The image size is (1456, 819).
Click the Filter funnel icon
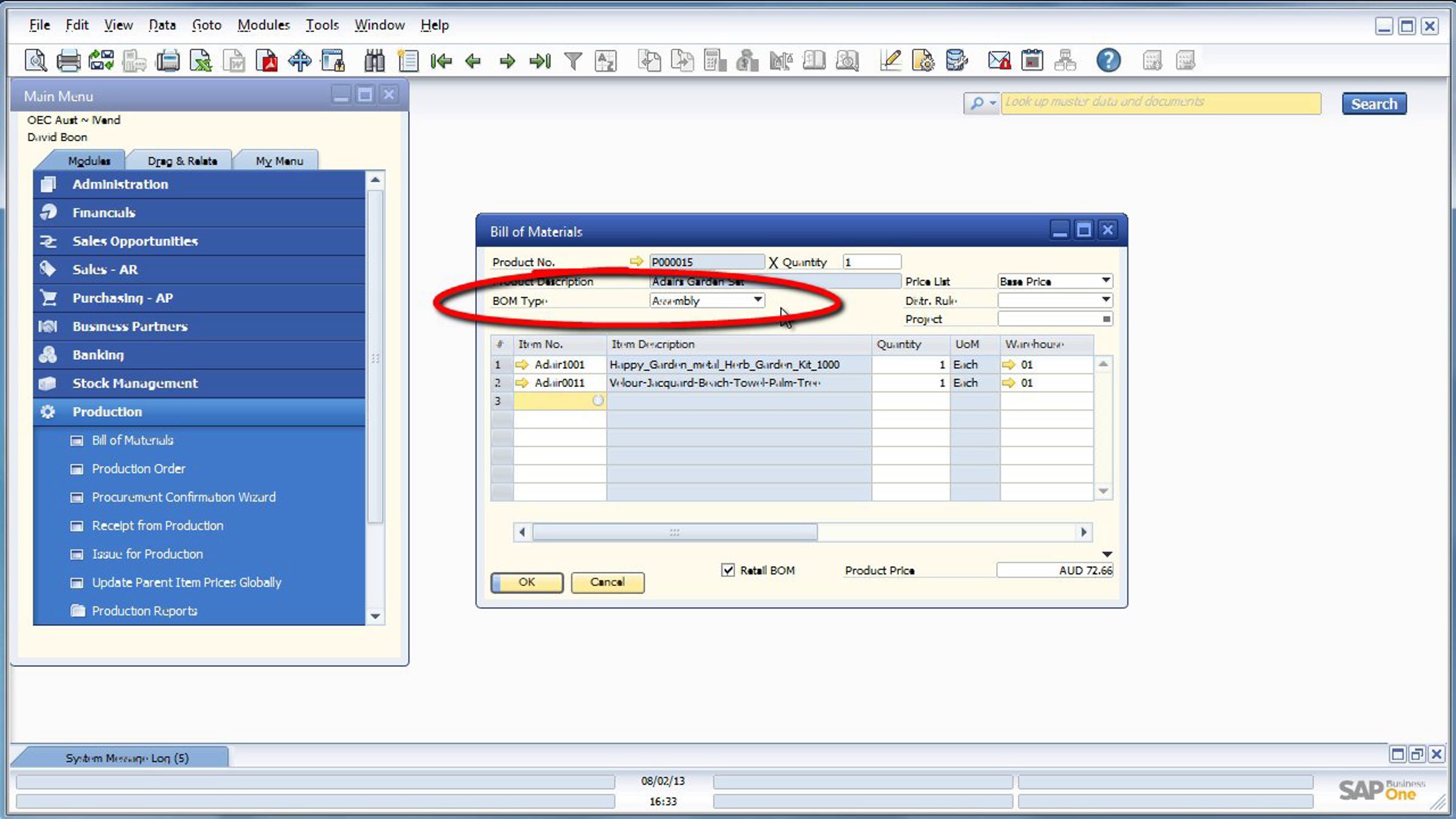tap(573, 61)
